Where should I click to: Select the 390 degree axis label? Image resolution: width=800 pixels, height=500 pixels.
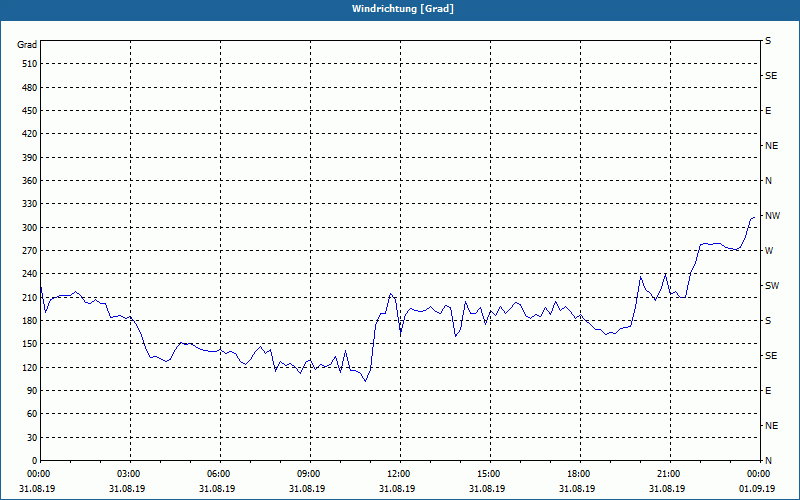pyautogui.click(x=29, y=158)
